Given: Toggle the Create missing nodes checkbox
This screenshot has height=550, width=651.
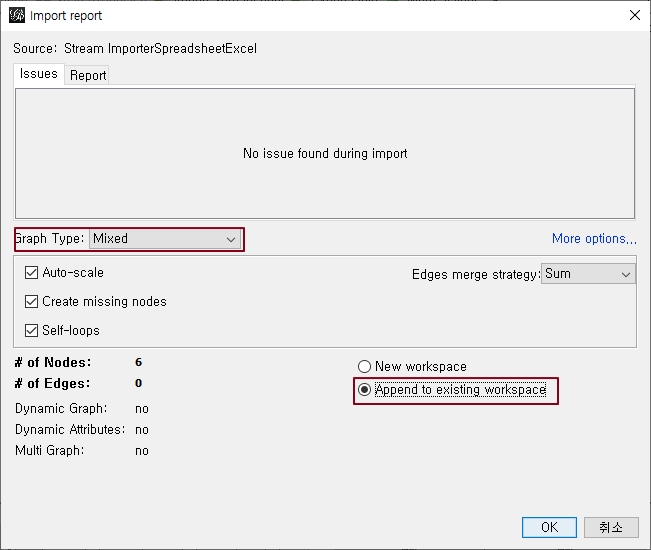Looking at the screenshot, I should point(32,301).
